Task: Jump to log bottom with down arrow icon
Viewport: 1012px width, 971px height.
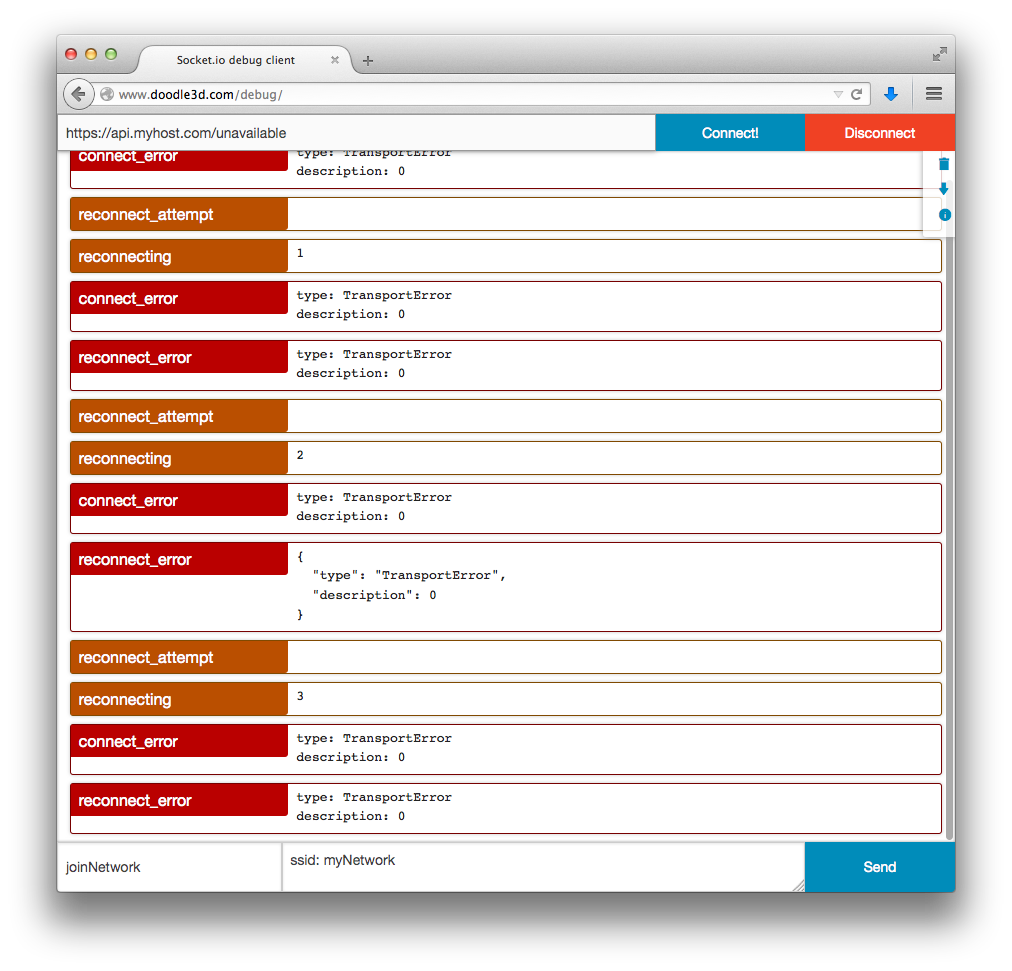Action: coord(944,189)
